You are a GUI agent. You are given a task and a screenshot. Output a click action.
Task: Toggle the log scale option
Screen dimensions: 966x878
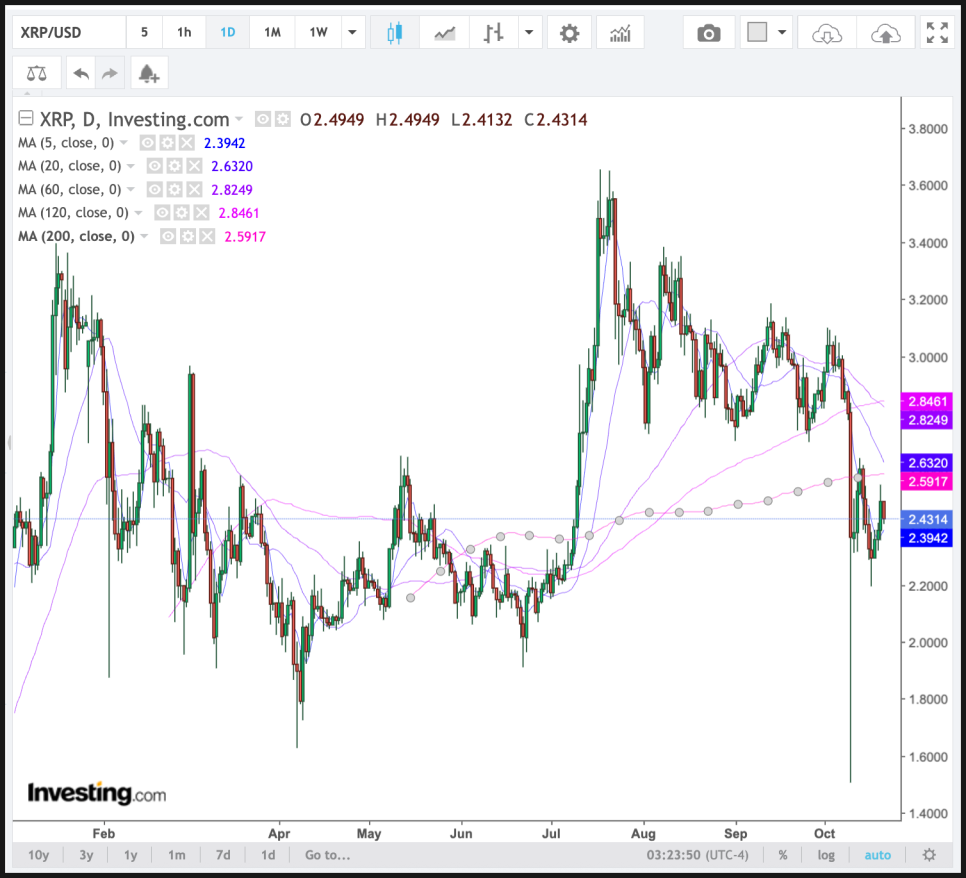[826, 855]
